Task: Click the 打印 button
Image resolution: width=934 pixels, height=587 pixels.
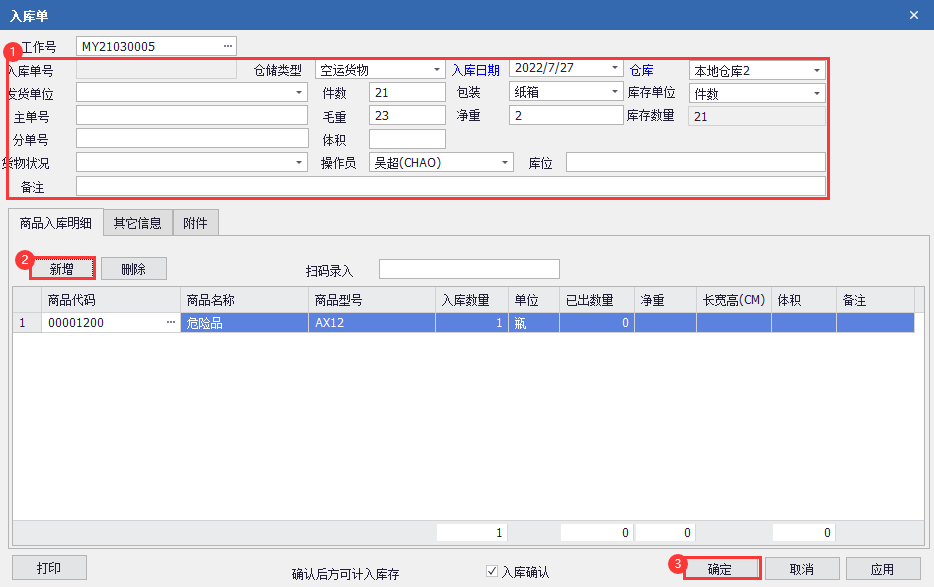Action: pos(49,568)
